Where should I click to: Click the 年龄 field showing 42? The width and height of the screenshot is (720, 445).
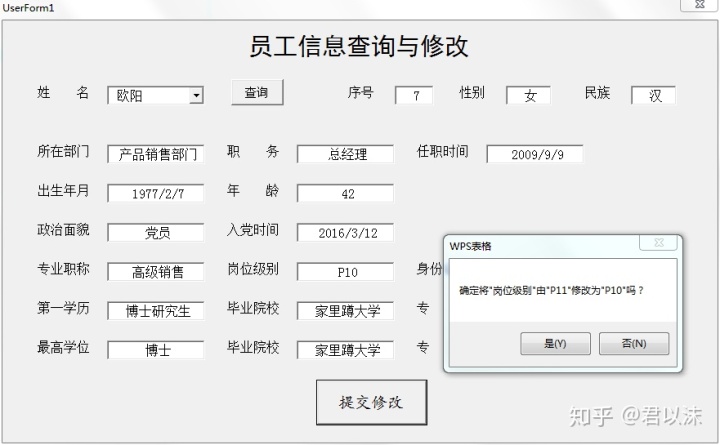(x=345, y=193)
